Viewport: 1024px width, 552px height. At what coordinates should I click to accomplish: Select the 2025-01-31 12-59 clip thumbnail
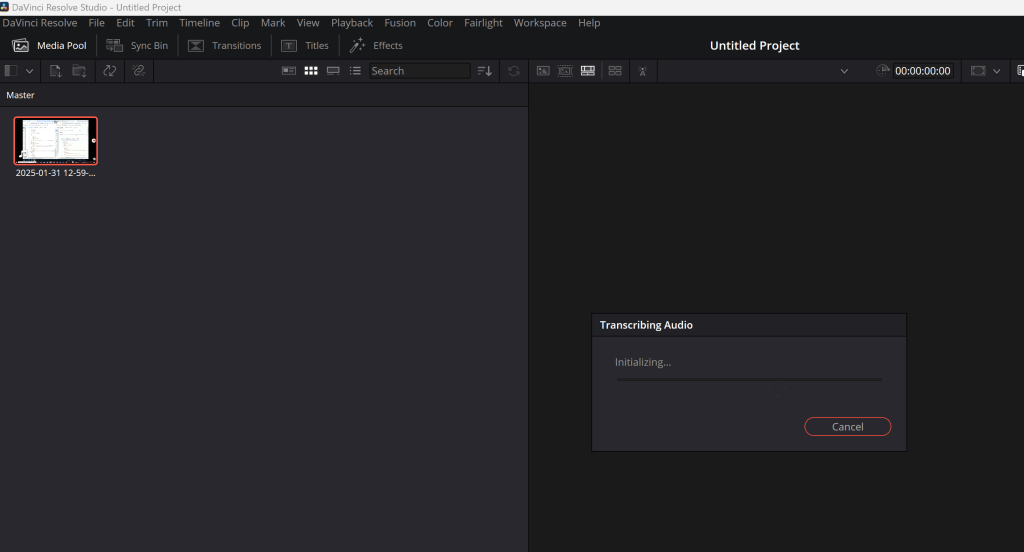pyautogui.click(x=56, y=141)
